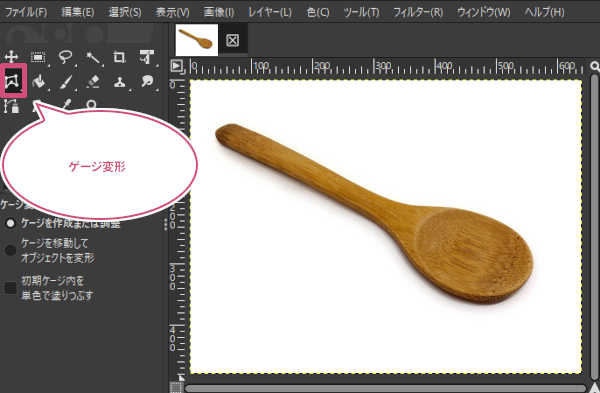Toggle Quick Mask button below vertical ruler

tap(176, 387)
